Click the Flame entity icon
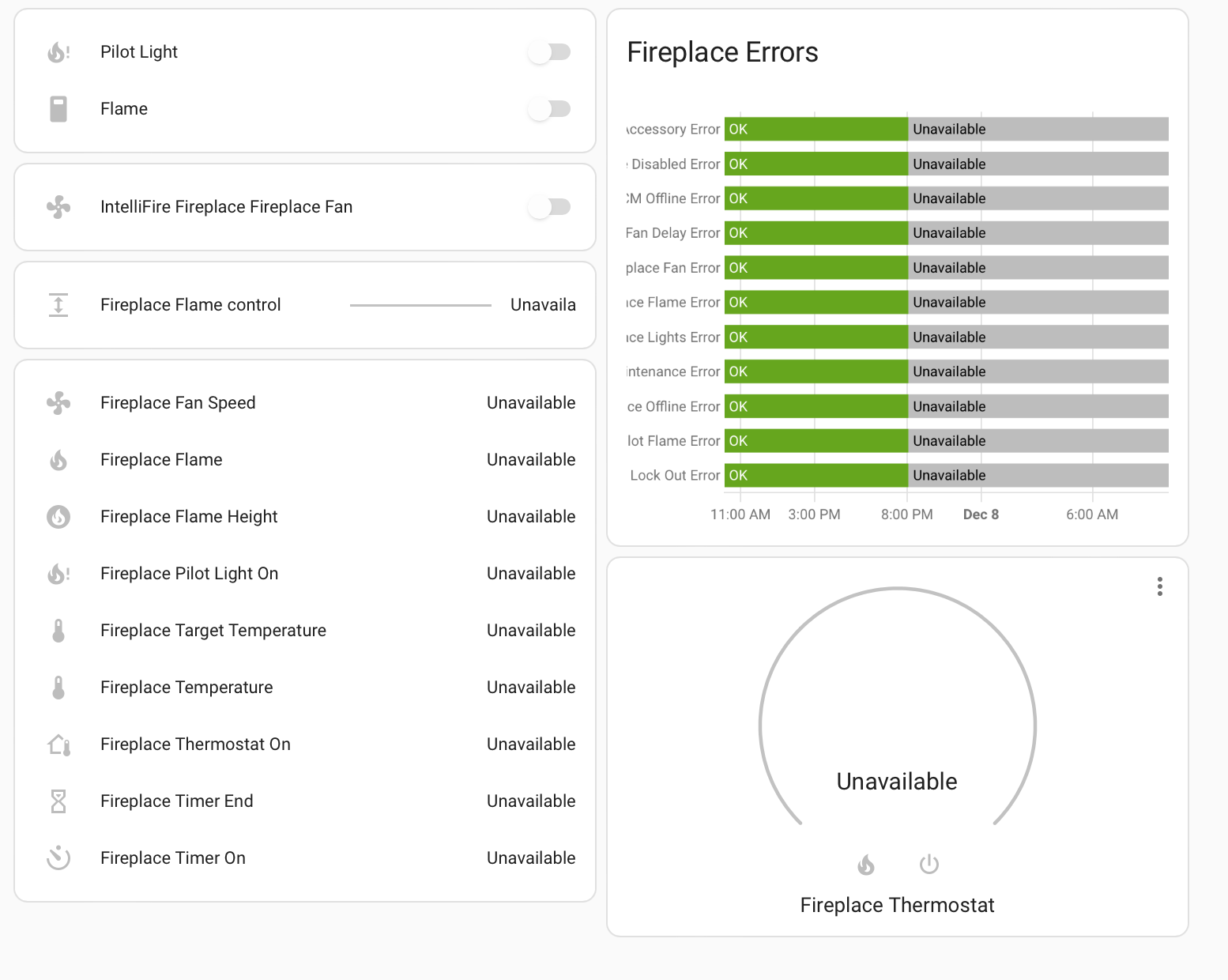This screenshot has height=980, width=1228. click(58, 109)
